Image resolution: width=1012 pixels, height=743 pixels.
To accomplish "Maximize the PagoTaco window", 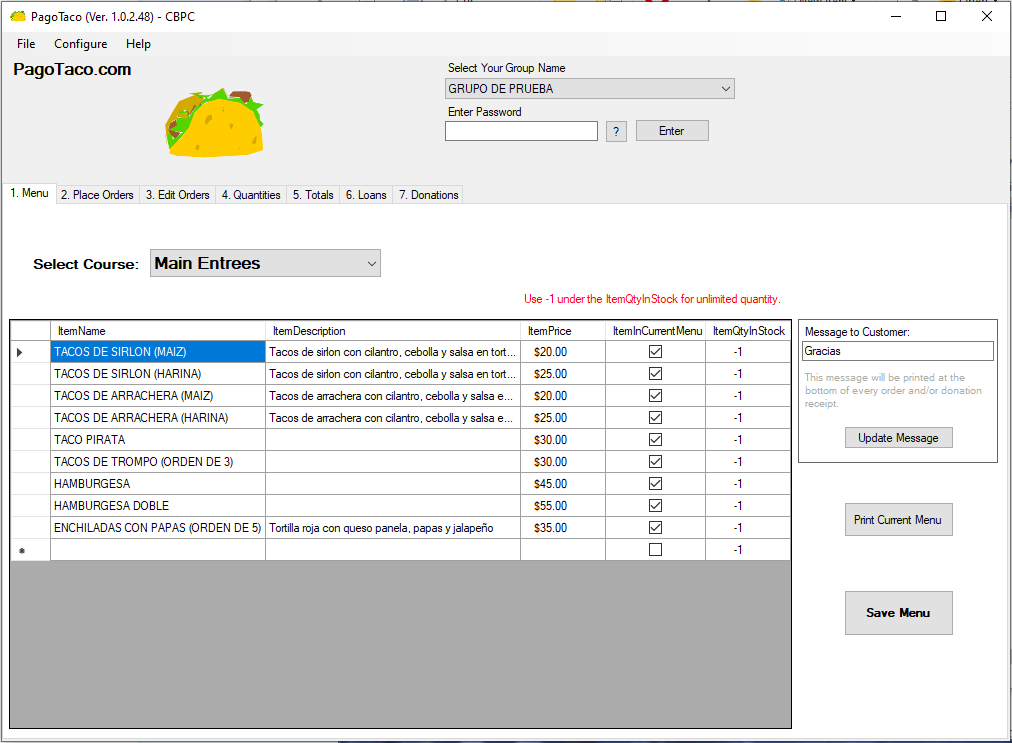I will pos(941,16).
